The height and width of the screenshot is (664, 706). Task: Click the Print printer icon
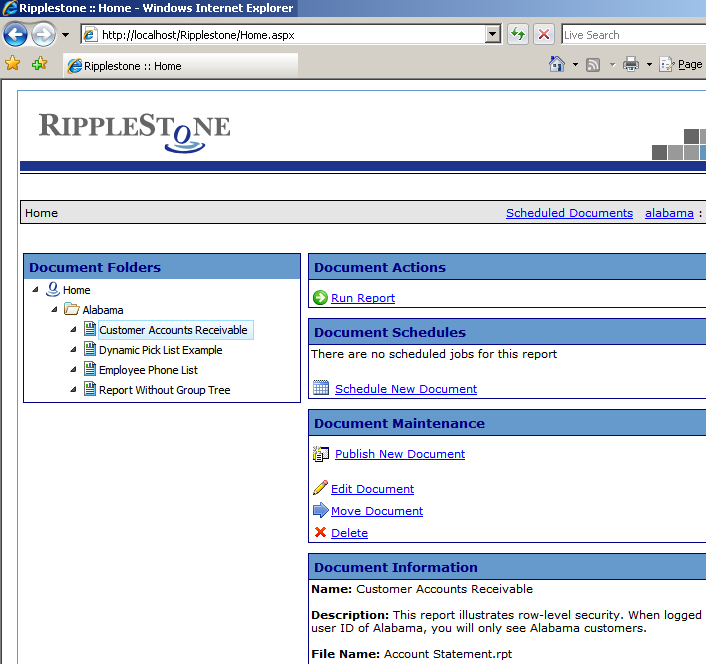point(631,64)
